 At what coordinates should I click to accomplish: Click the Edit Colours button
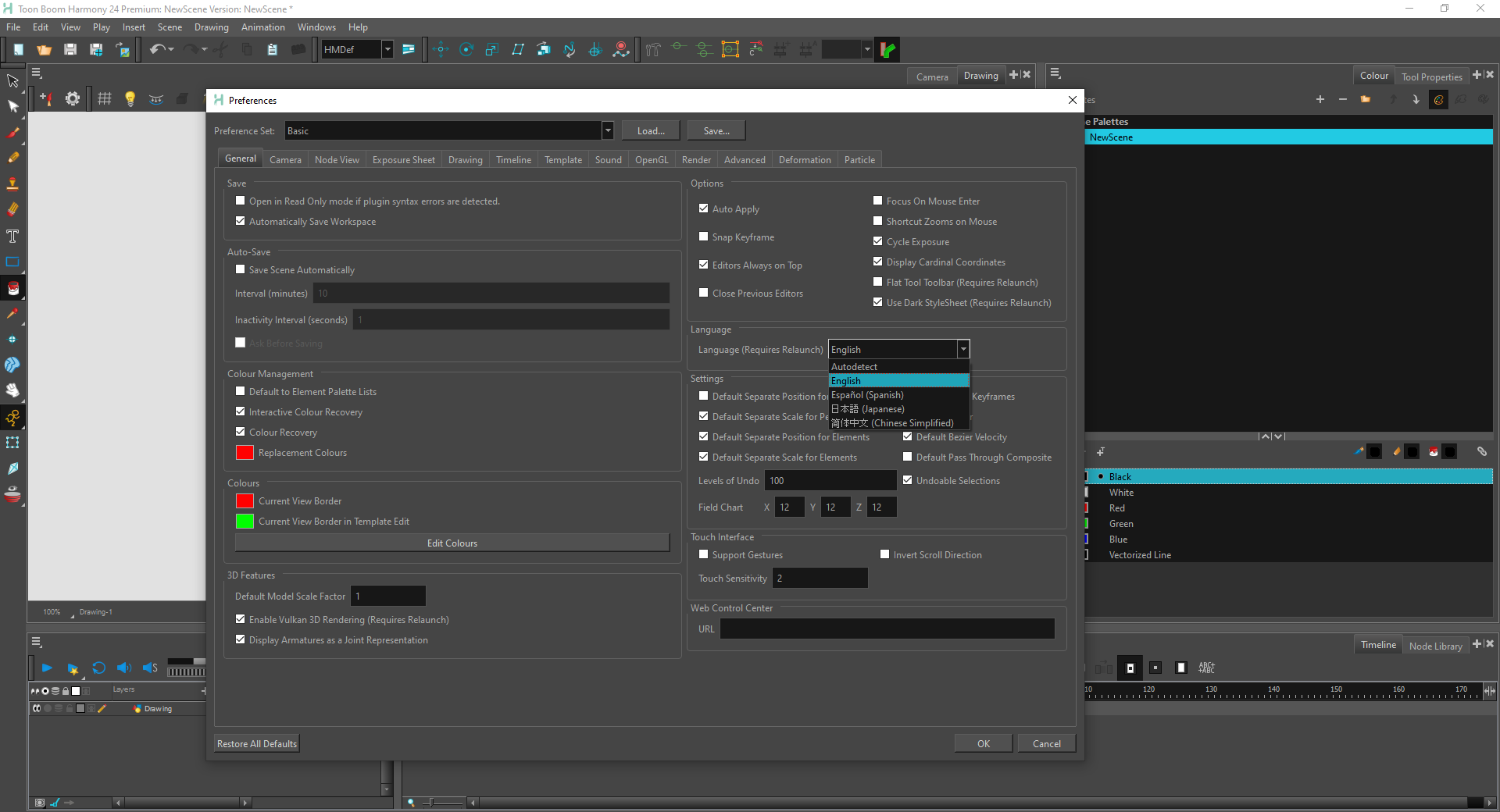pyautogui.click(x=452, y=543)
